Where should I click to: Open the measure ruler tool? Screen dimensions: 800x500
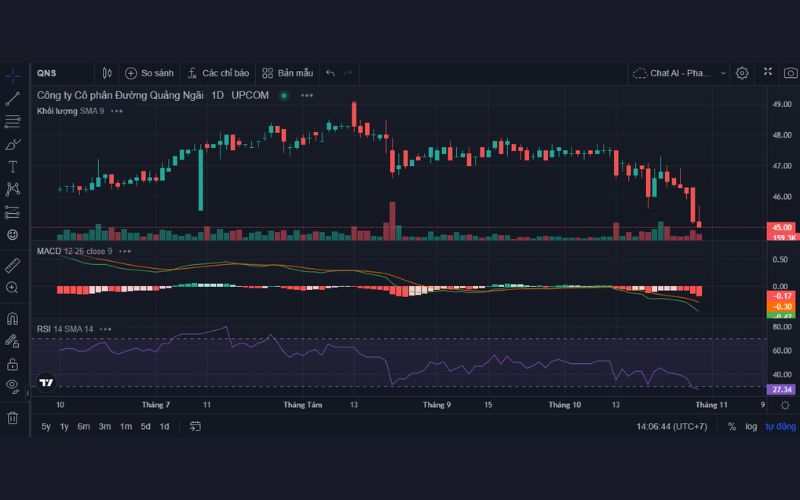point(13,265)
